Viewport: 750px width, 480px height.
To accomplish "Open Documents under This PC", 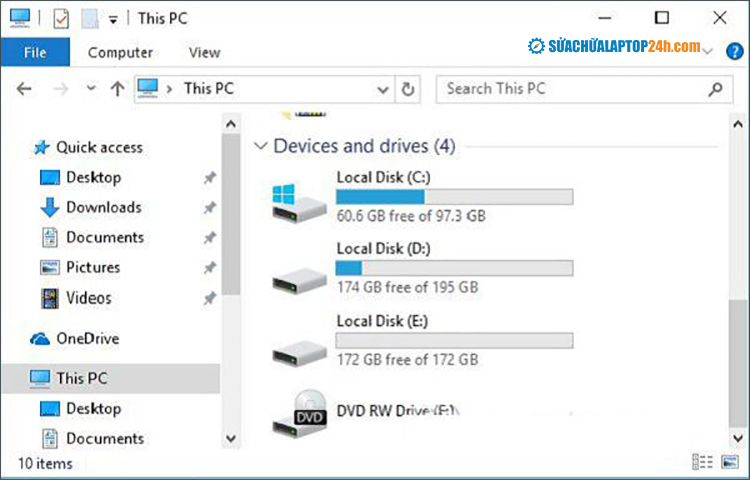I will (x=105, y=438).
